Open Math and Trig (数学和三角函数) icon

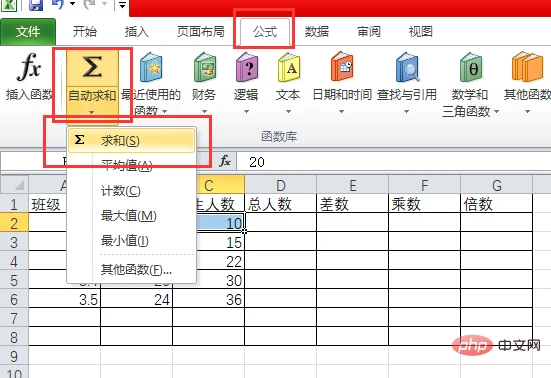pyautogui.click(x=471, y=67)
